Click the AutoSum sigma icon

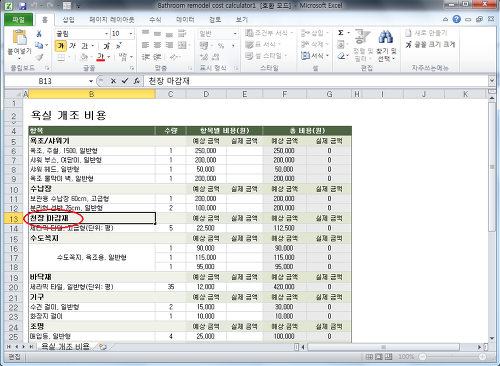tap(341, 33)
